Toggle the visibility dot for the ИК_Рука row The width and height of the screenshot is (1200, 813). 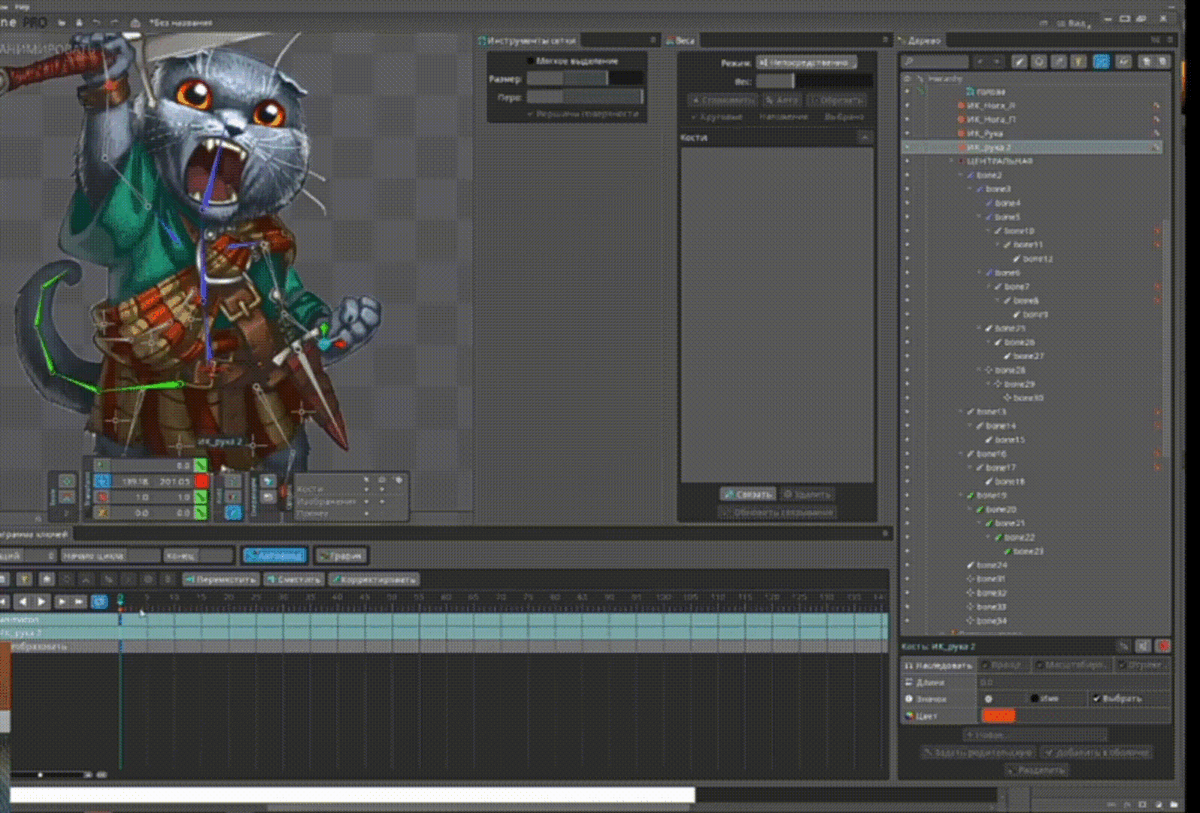907,133
